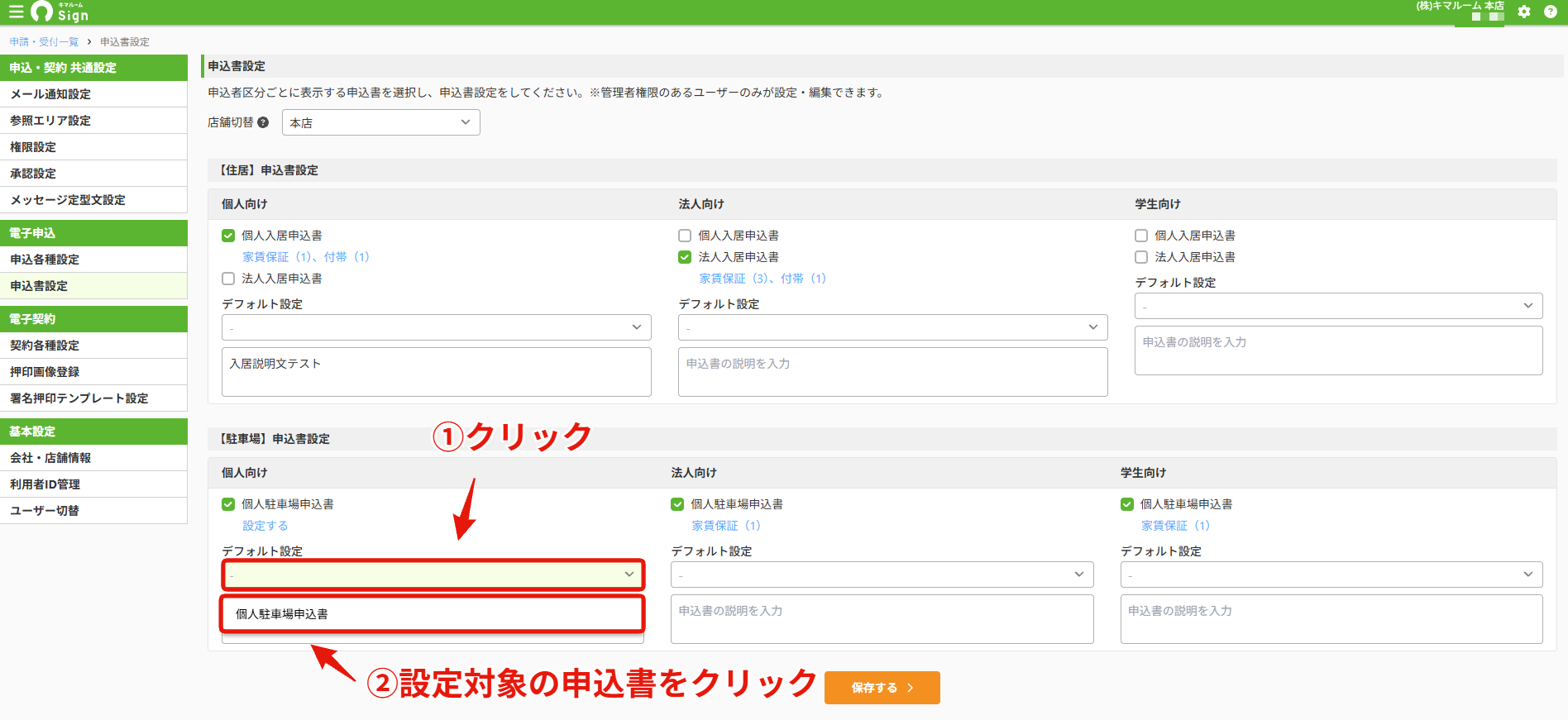Open the settings gear icon
1568x720 pixels.
coord(1524,12)
